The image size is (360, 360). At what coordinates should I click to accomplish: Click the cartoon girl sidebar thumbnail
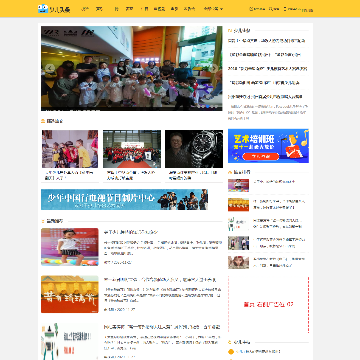click(238, 262)
